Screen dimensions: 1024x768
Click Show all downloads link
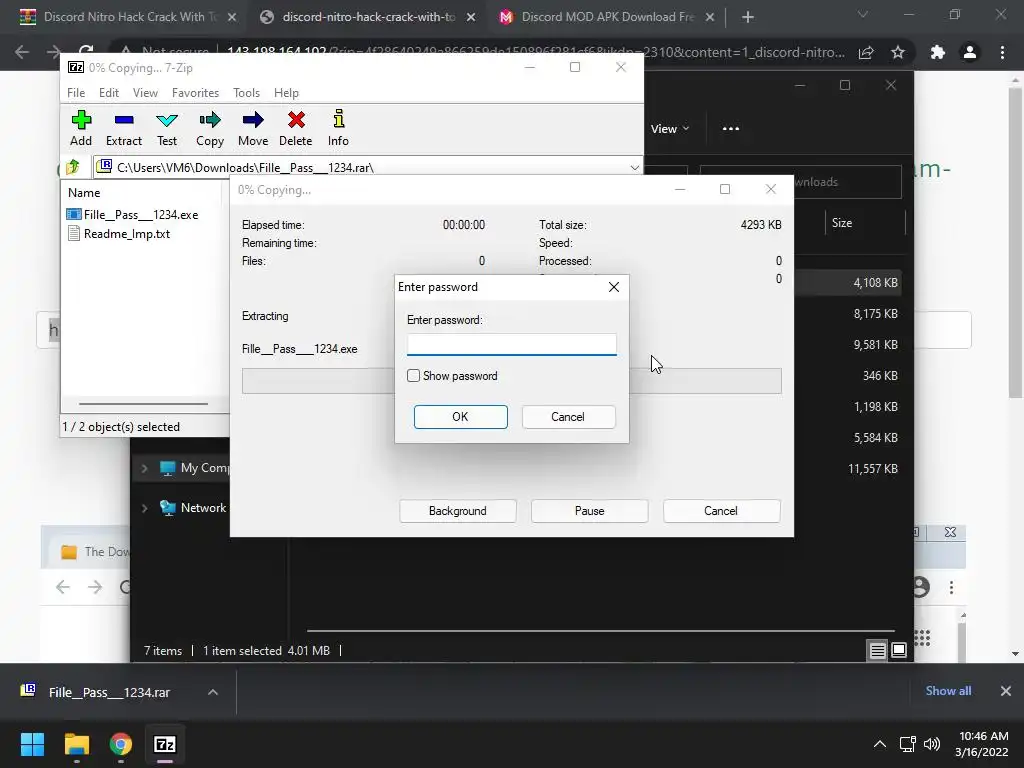coord(948,691)
